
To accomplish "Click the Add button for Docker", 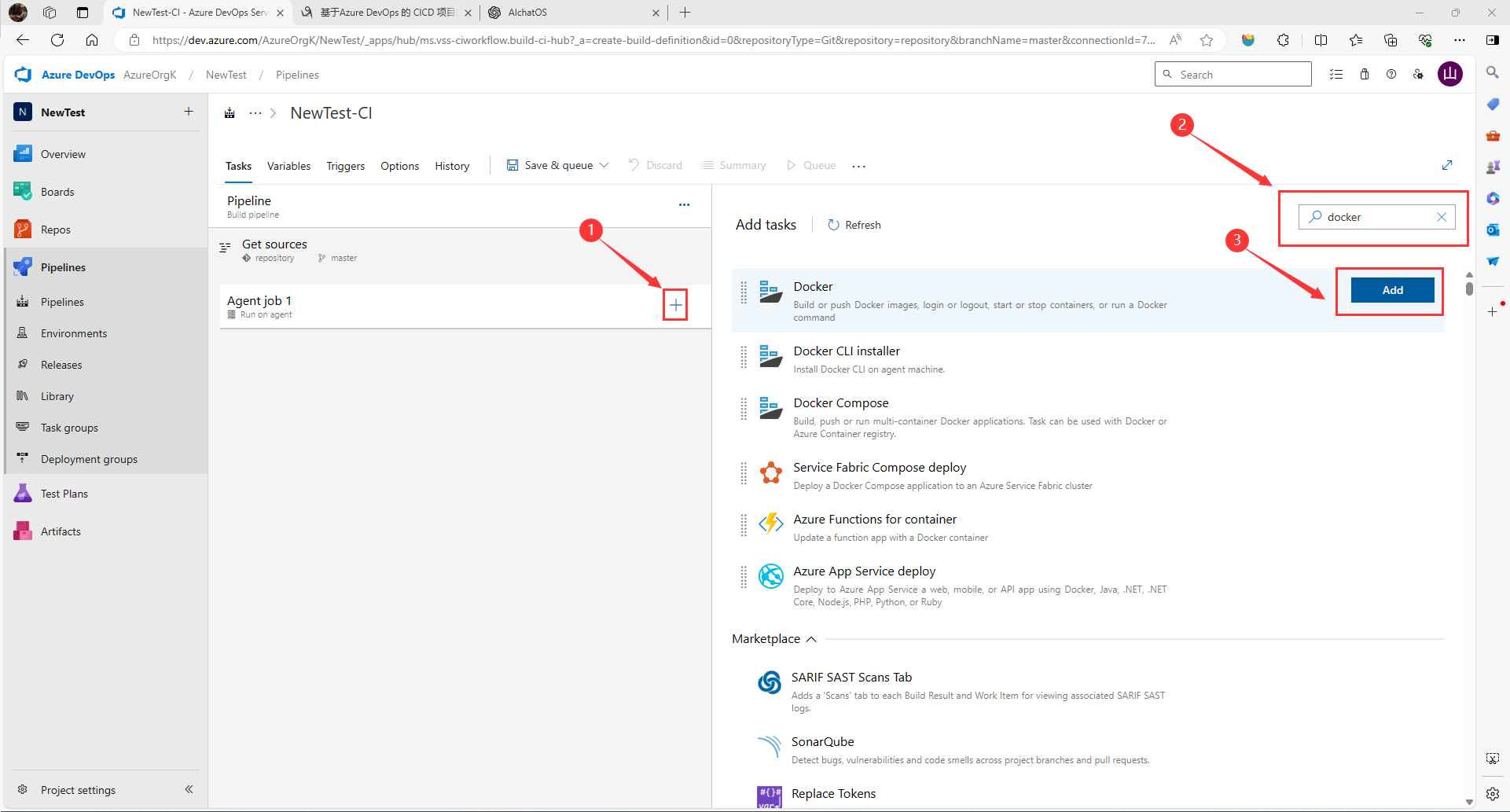I will click(x=1392, y=290).
